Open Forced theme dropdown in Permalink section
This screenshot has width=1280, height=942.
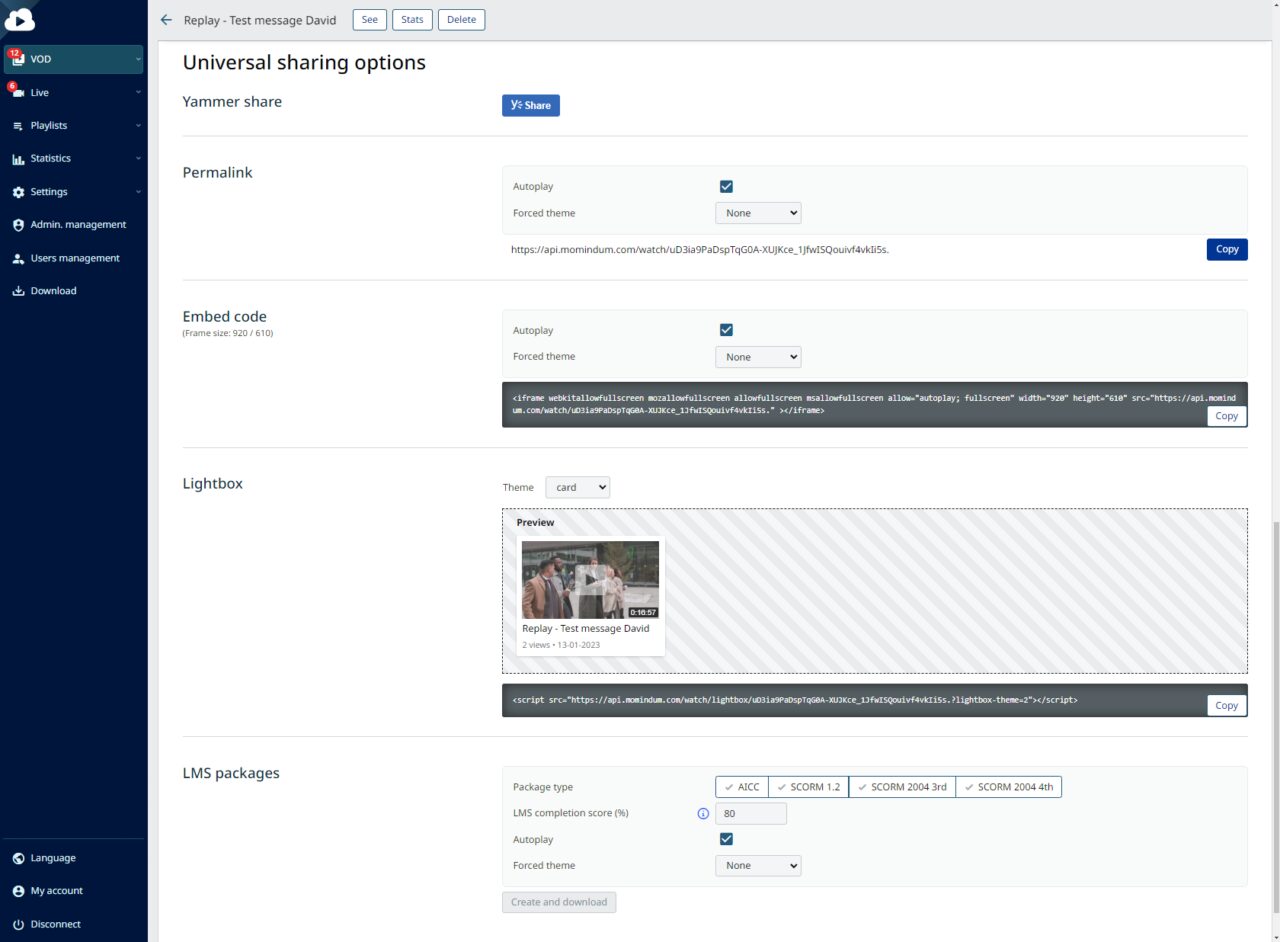(x=758, y=213)
